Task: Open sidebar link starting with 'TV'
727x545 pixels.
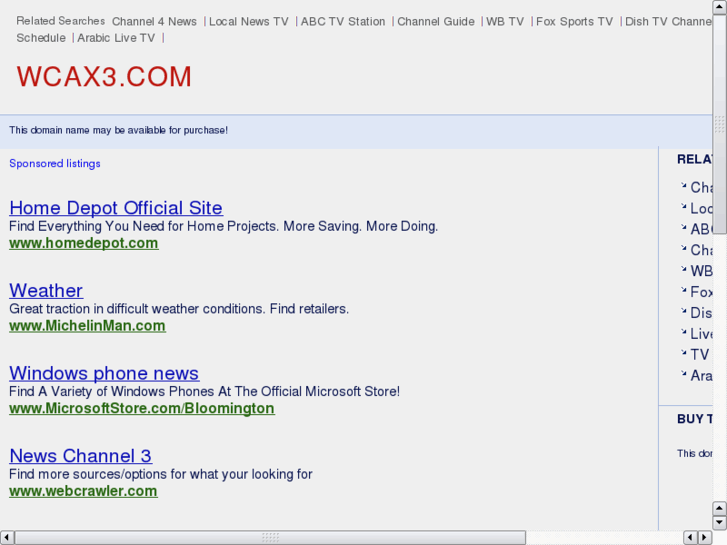Action: click(700, 354)
